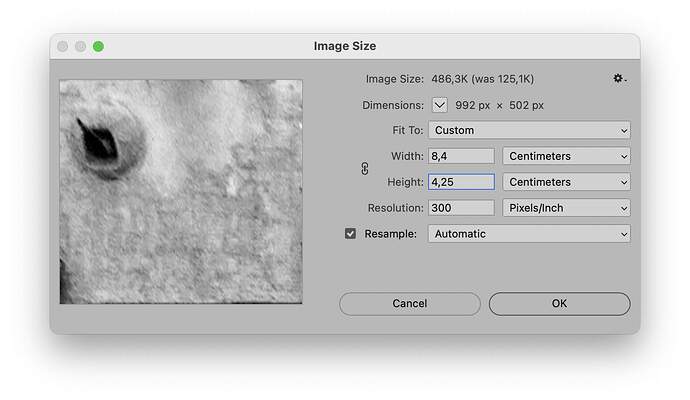Click the image preview thumbnail
Viewport: 690px width, 400px height.
pos(181,192)
